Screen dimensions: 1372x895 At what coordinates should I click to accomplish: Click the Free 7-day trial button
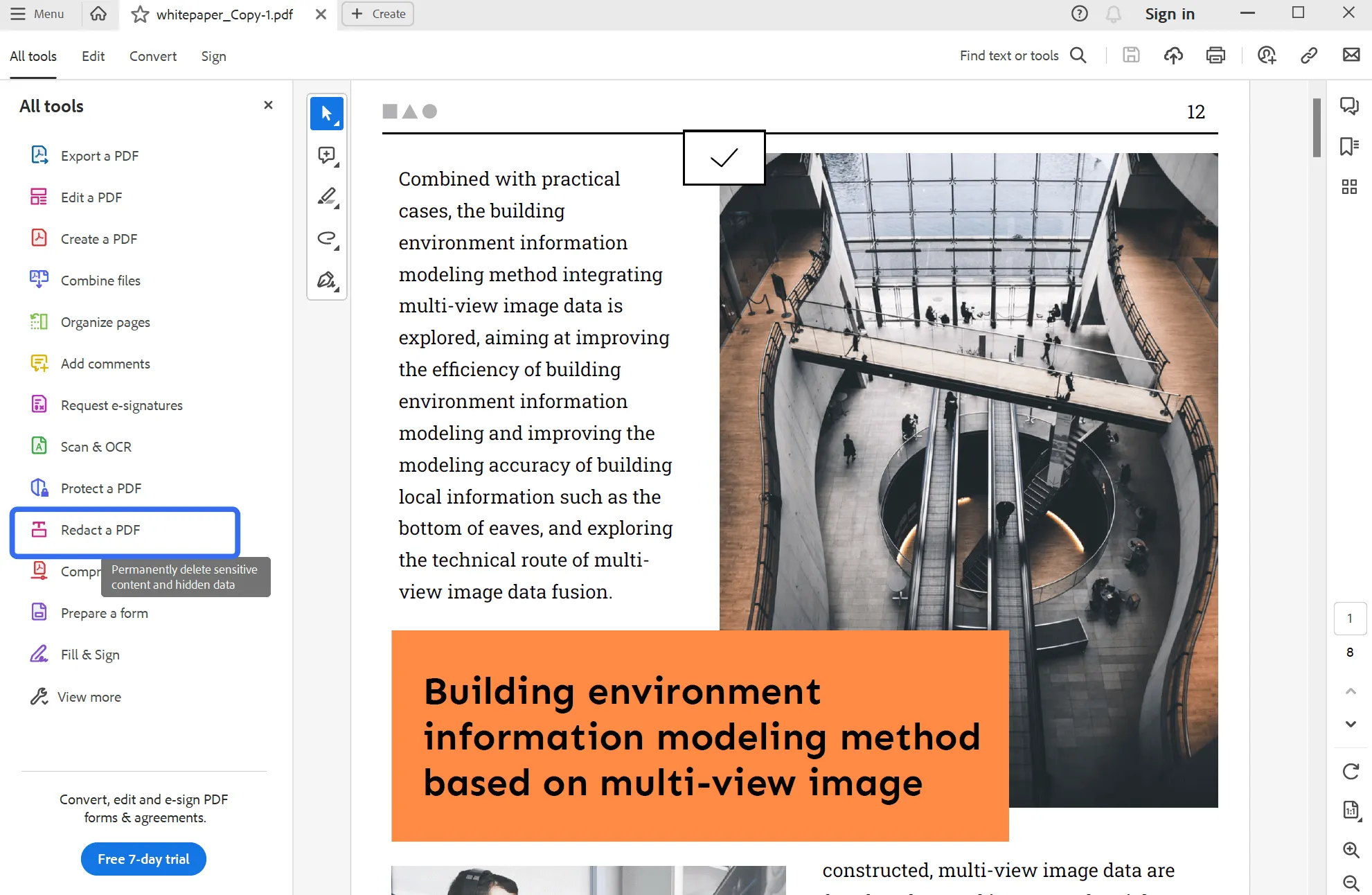click(x=144, y=859)
